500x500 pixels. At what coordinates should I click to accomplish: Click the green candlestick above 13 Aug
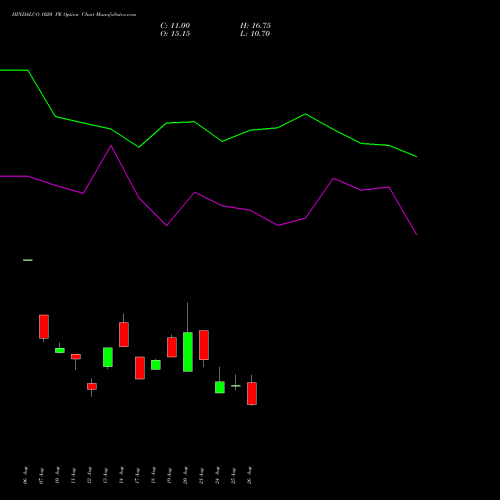point(108,357)
